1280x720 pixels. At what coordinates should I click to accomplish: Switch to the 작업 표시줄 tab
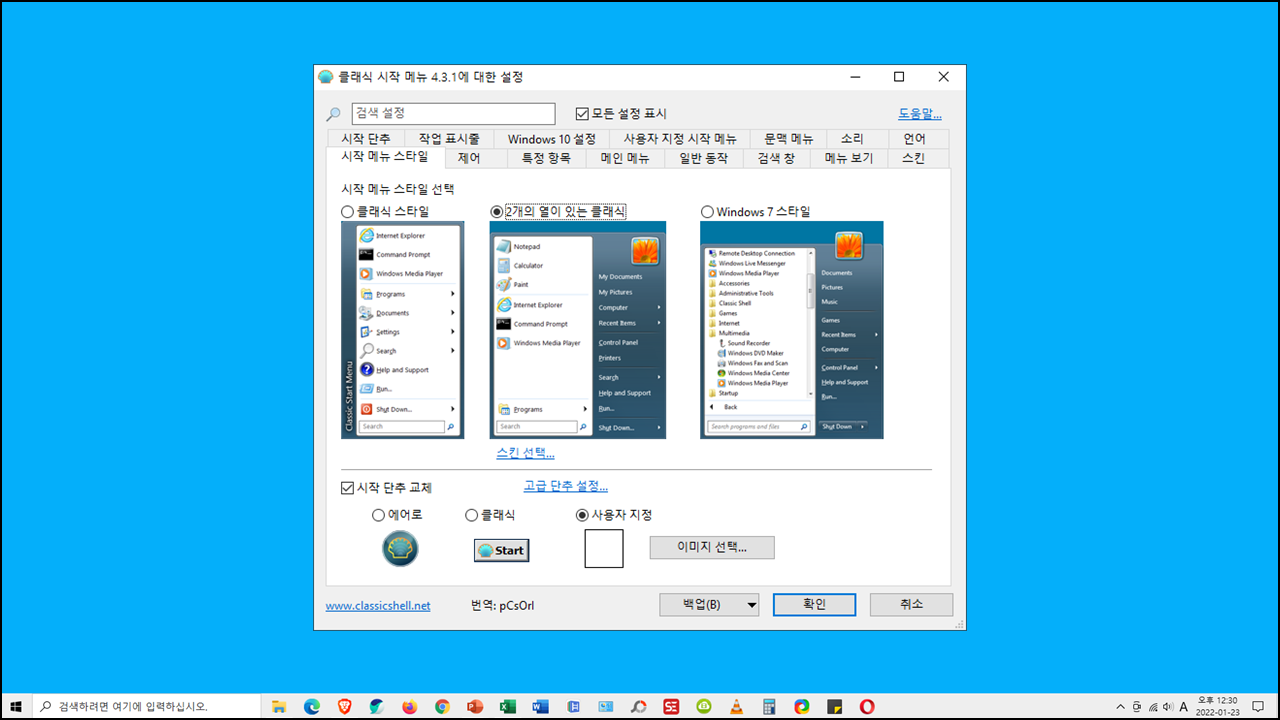pos(449,139)
